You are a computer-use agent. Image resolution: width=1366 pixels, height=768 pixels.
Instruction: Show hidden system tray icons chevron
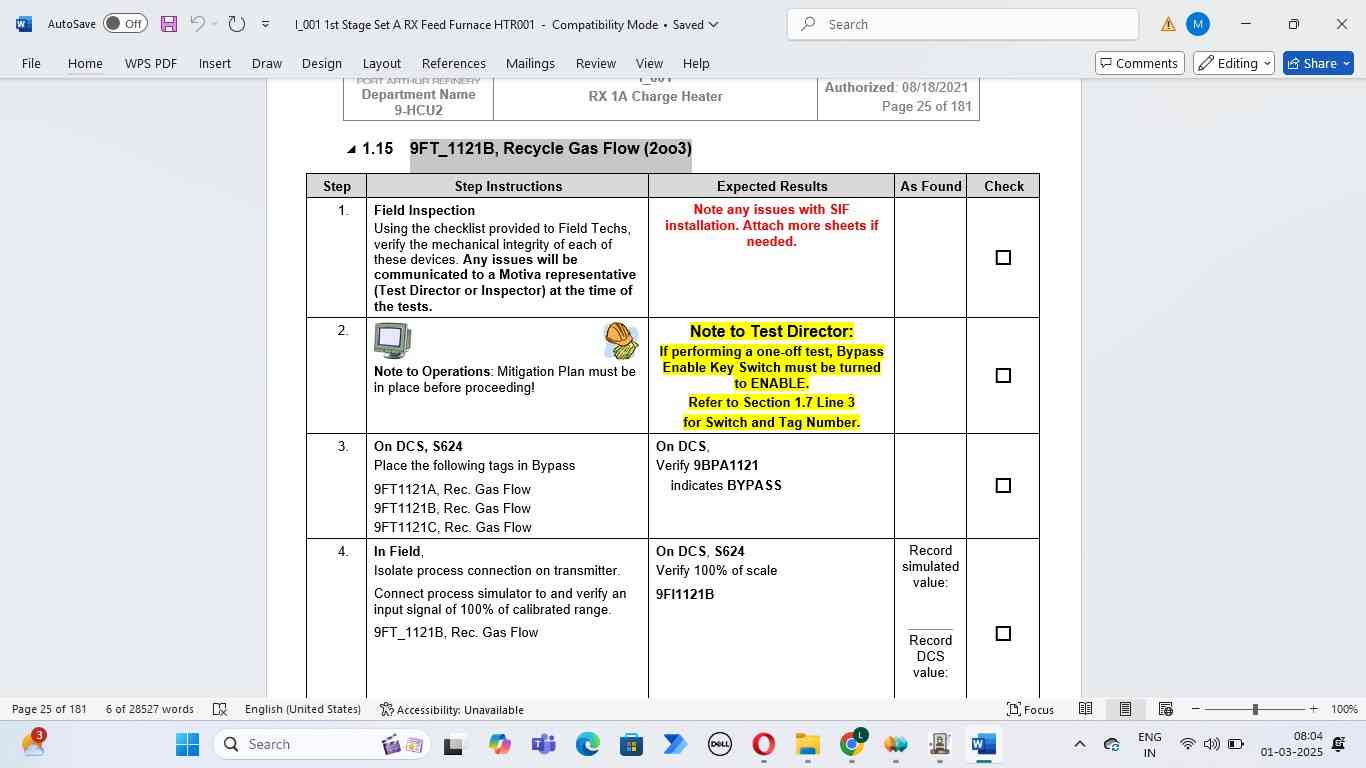click(1079, 744)
